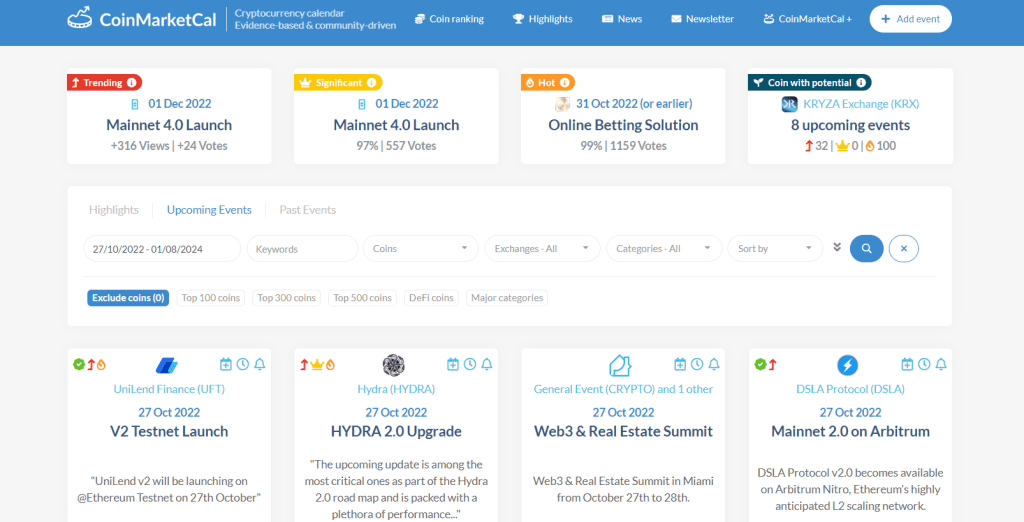Click the UniLend Finance coin logo

coord(167,365)
